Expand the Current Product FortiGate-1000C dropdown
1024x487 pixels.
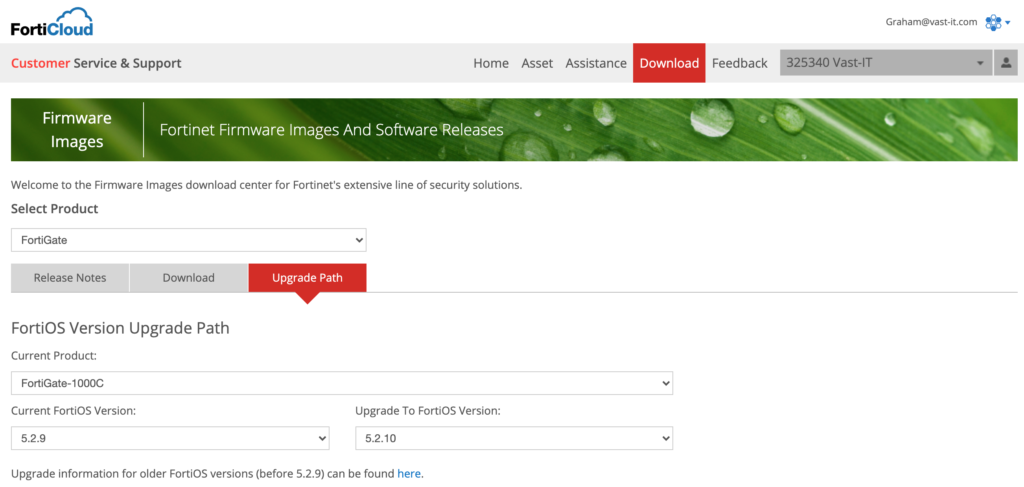(x=341, y=383)
